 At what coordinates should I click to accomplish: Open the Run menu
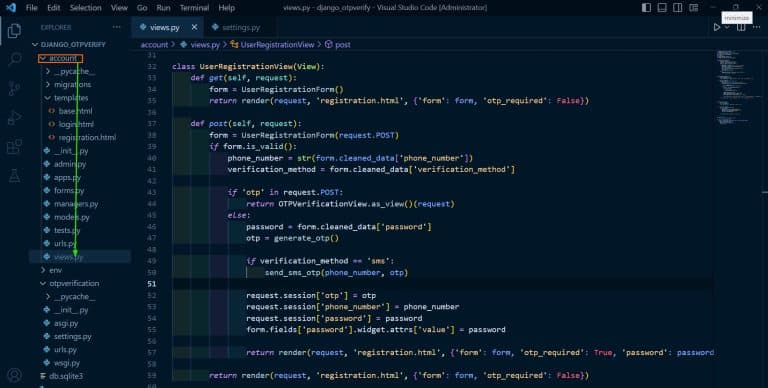click(163, 7)
